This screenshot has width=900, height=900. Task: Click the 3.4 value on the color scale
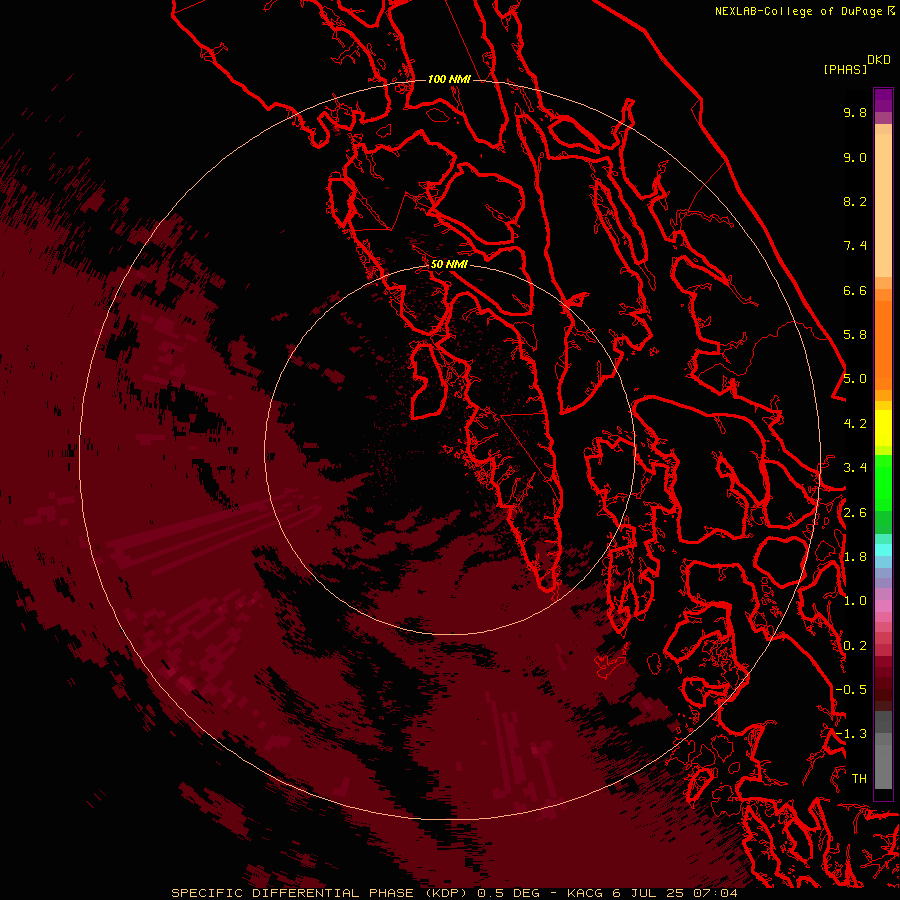855,468
